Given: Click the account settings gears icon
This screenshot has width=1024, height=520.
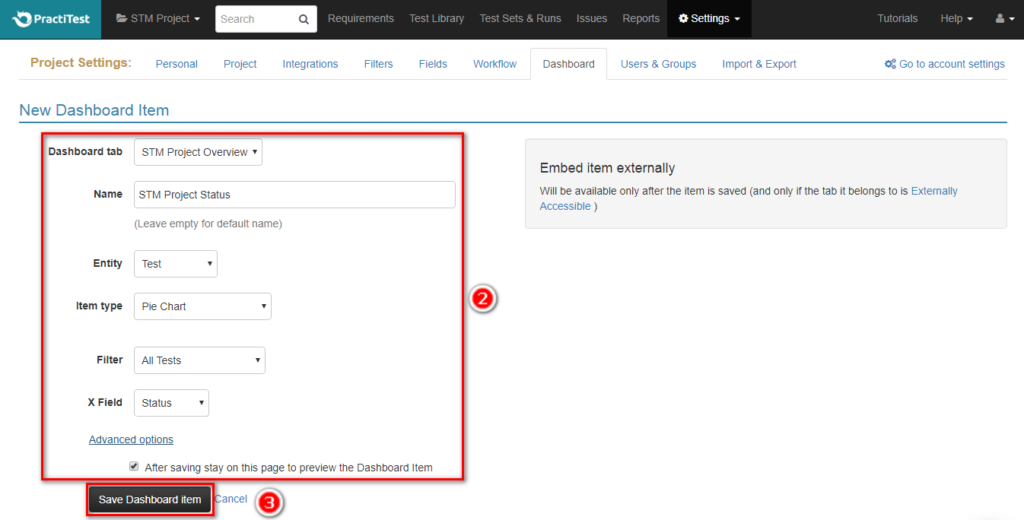Looking at the screenshot, I should pyautogui.click(x=890, y=64).
